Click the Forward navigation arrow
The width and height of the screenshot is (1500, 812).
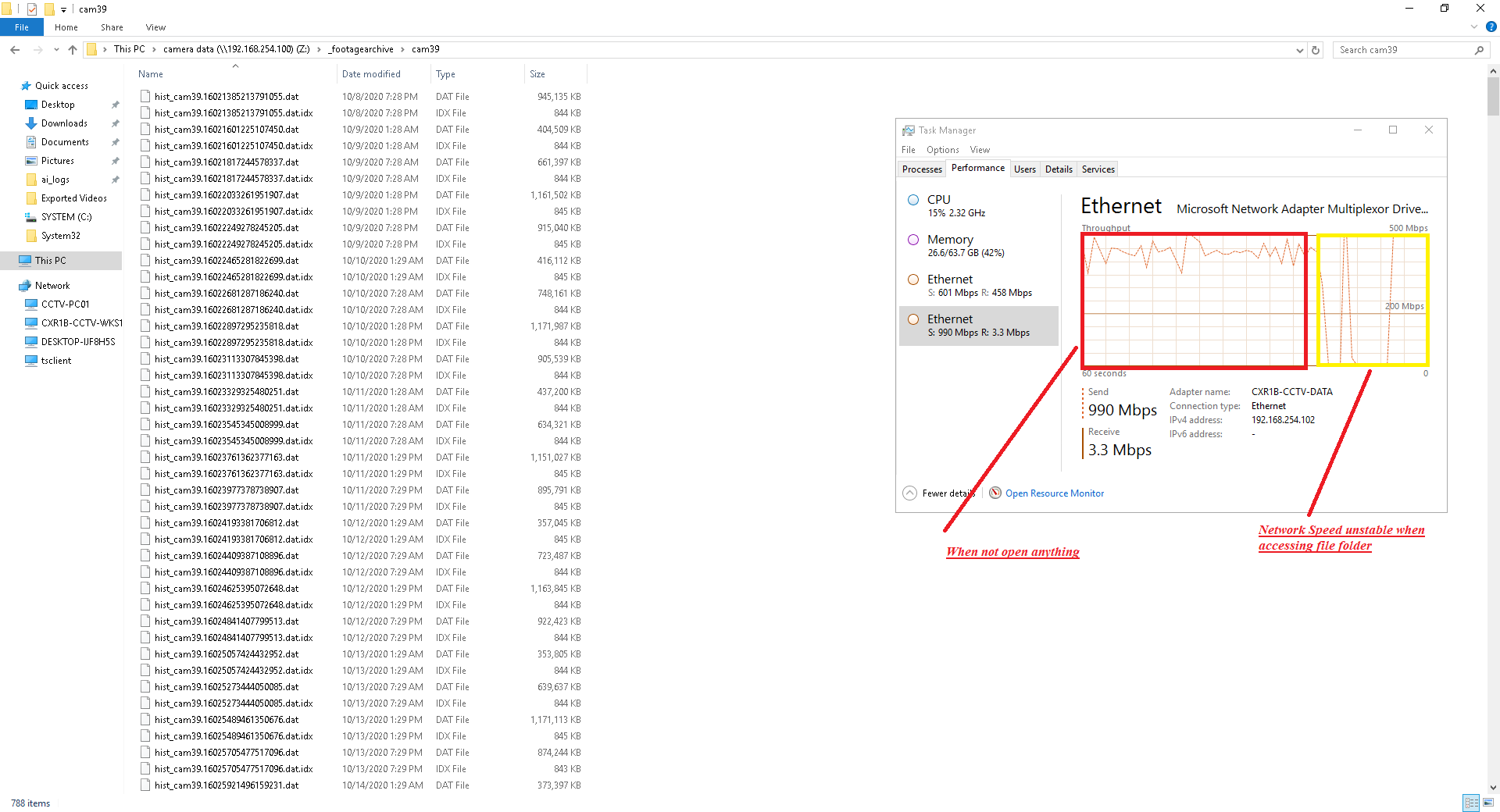pyautogui.click(x=37, y=49)
